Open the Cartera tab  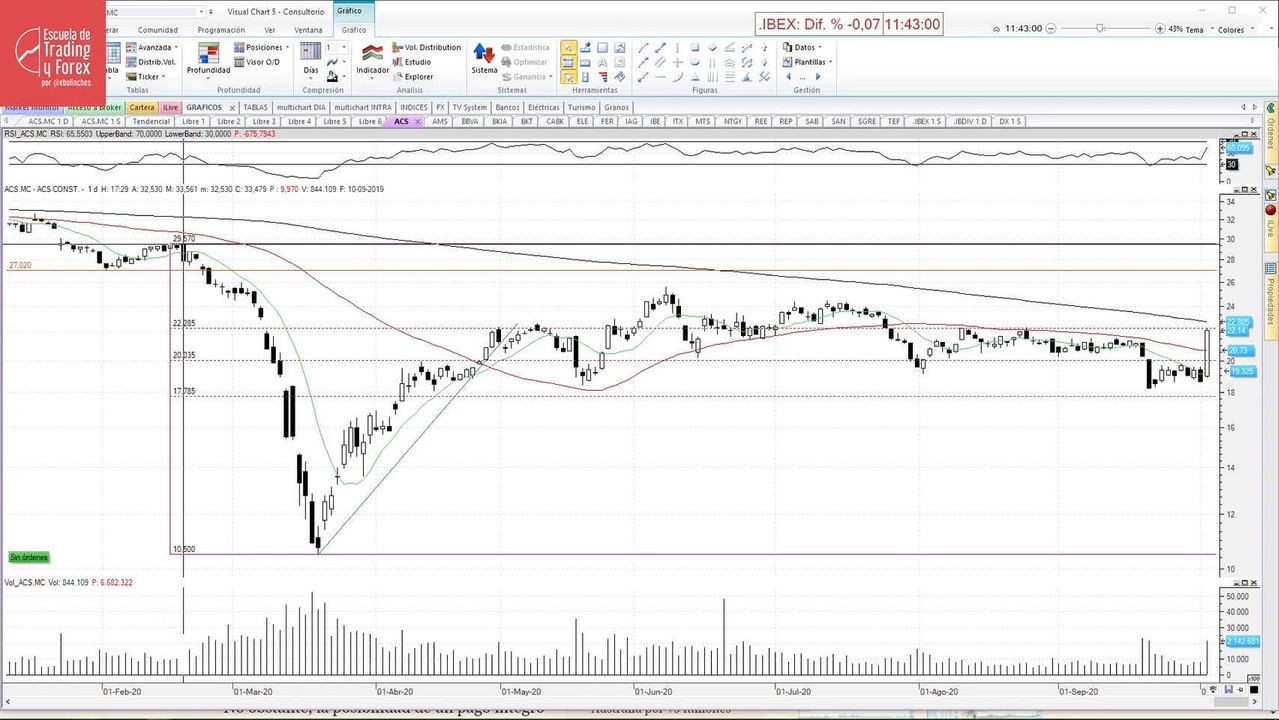click(x=142, y=107)
